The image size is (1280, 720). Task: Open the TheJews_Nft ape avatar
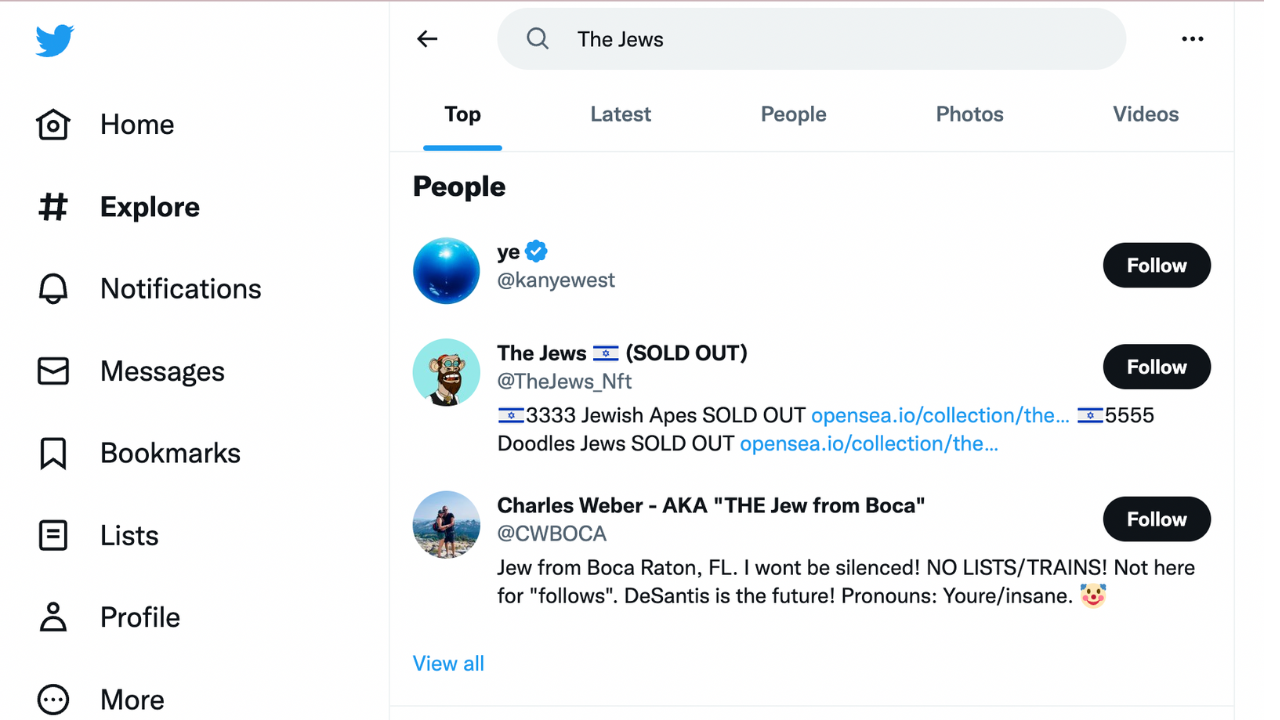pyautogui.click(x=446, y=372)
